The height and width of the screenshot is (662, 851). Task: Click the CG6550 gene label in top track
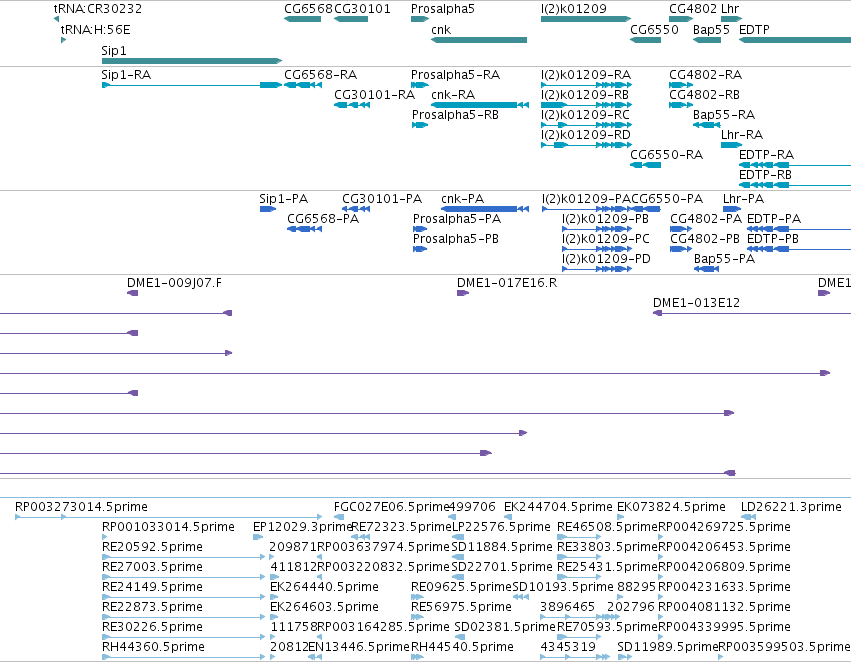[654, 30]
